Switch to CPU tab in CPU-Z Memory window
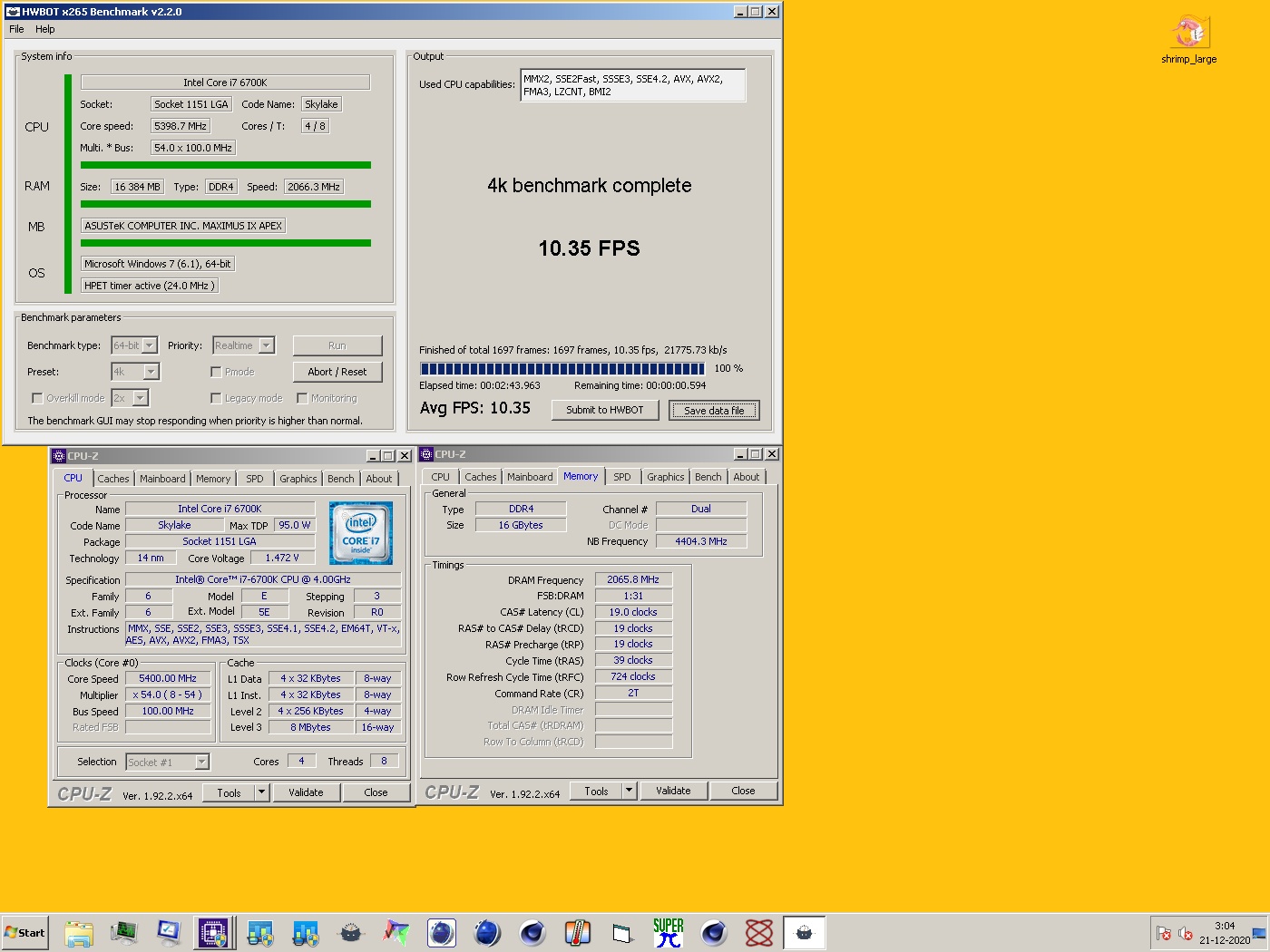The width and height of the screenshot is (1270, 952). click(440, 477)
